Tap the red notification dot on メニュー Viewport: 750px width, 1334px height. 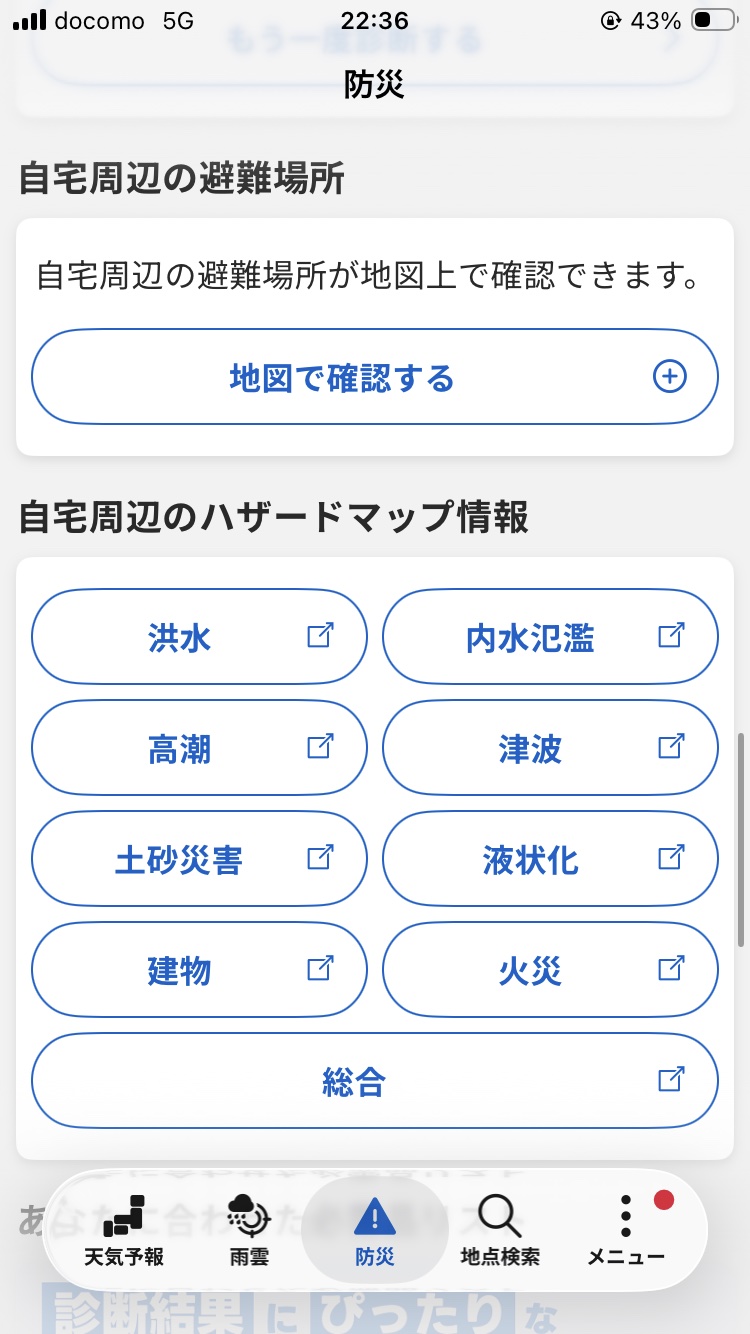pos(664,1199)
